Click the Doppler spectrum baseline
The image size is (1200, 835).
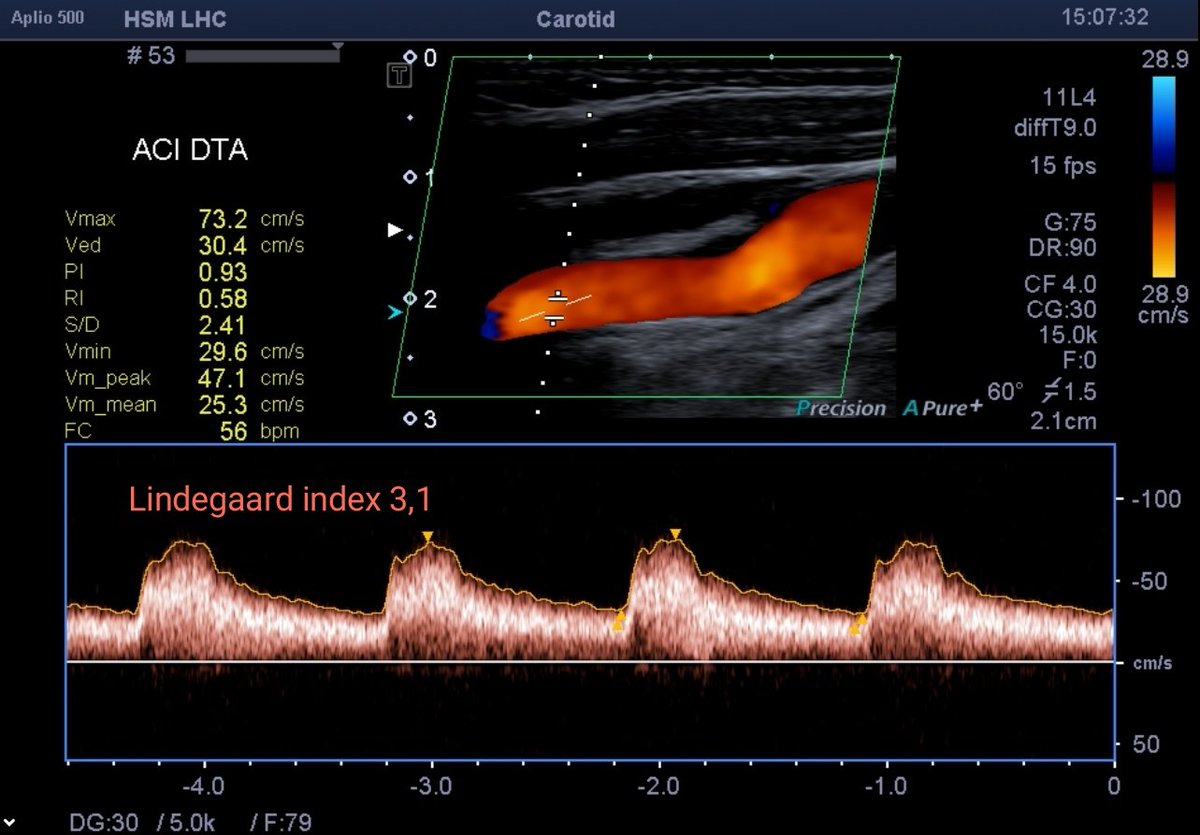tap(590, 661)
